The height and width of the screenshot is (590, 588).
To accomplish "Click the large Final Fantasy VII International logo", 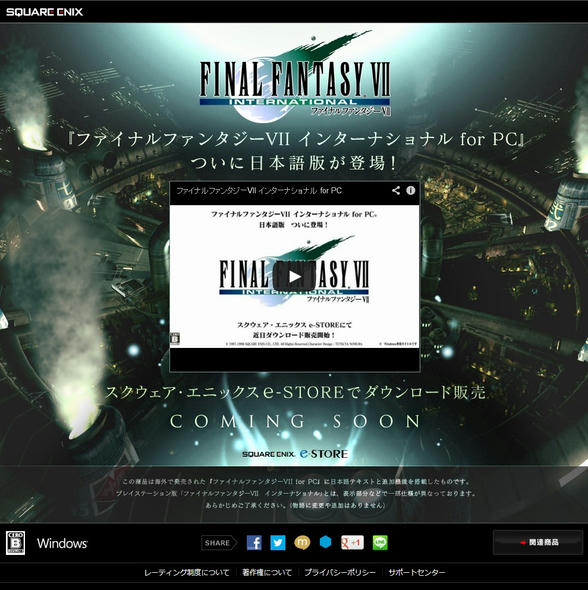I will [295, 77].
